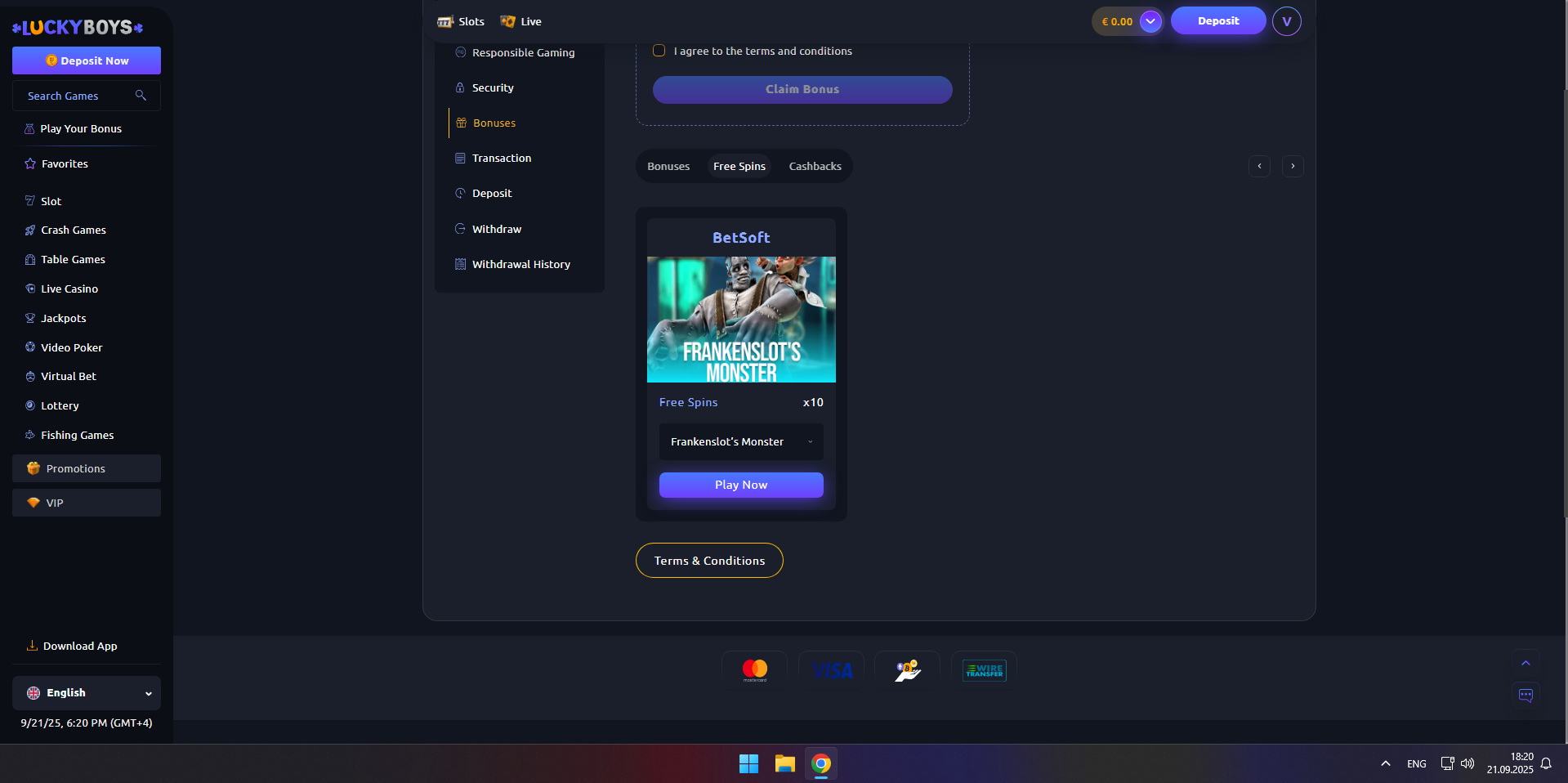
Task: Expand the Frankenslot's Monster game dropdown
Action: [740, 442]
